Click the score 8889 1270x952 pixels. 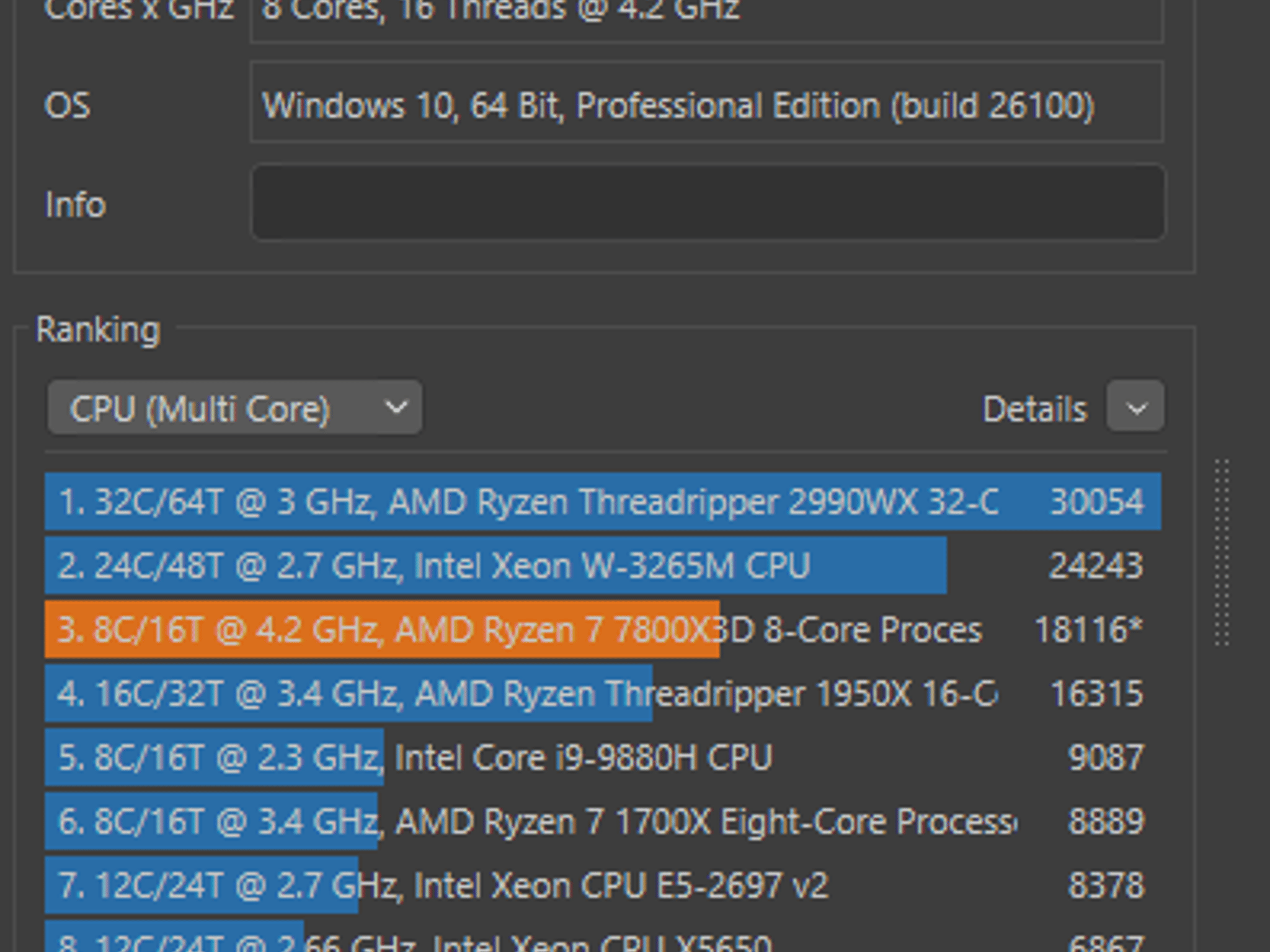tap(1106, 821)
